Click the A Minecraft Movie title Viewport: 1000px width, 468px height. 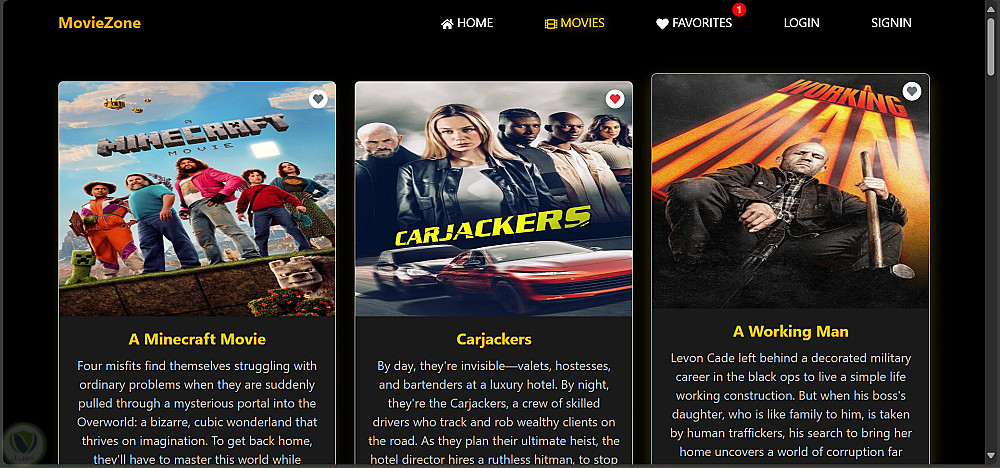(197, 339)
